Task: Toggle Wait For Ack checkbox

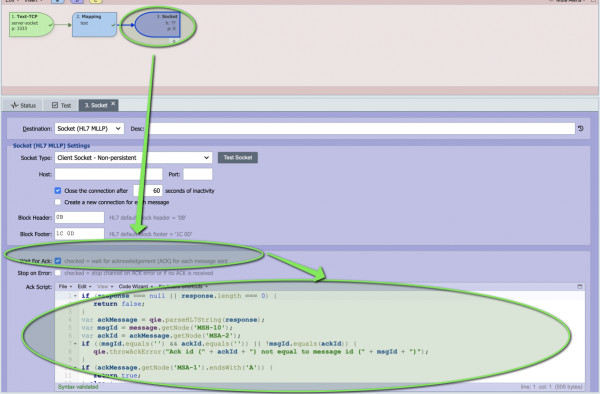Action: 58,261
